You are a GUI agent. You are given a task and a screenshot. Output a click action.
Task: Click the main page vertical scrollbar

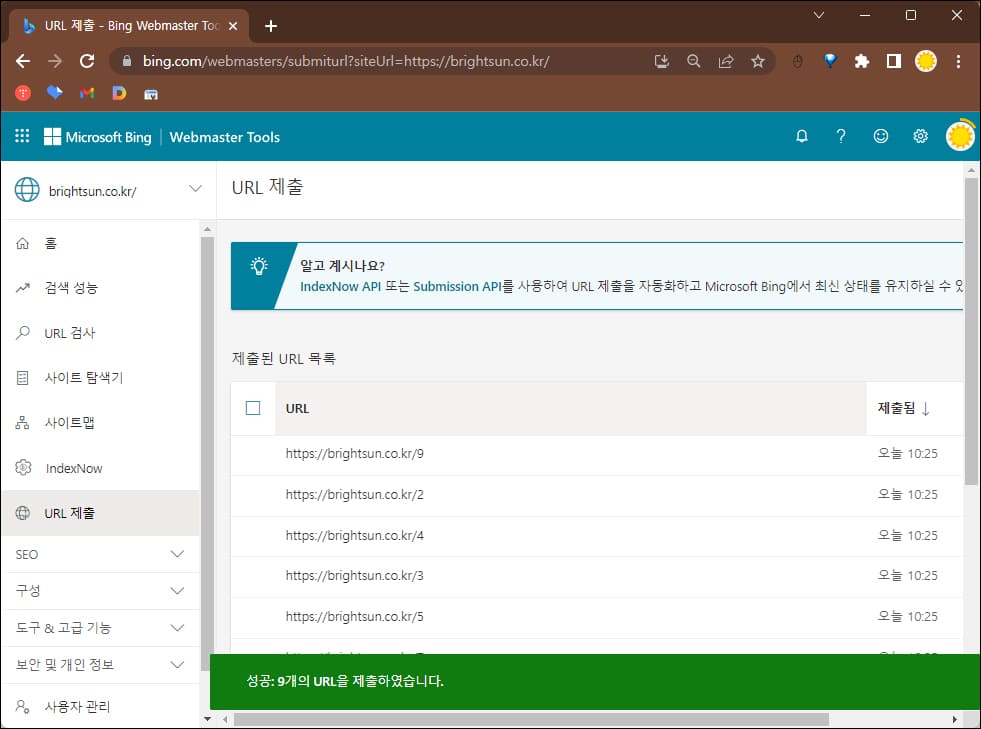coord(971,332)
